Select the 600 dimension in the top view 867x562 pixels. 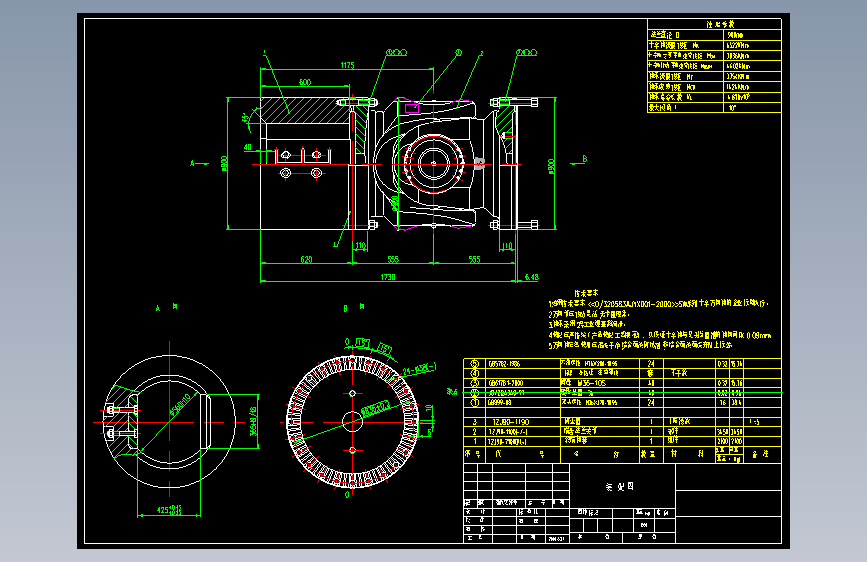click(305, 82)
